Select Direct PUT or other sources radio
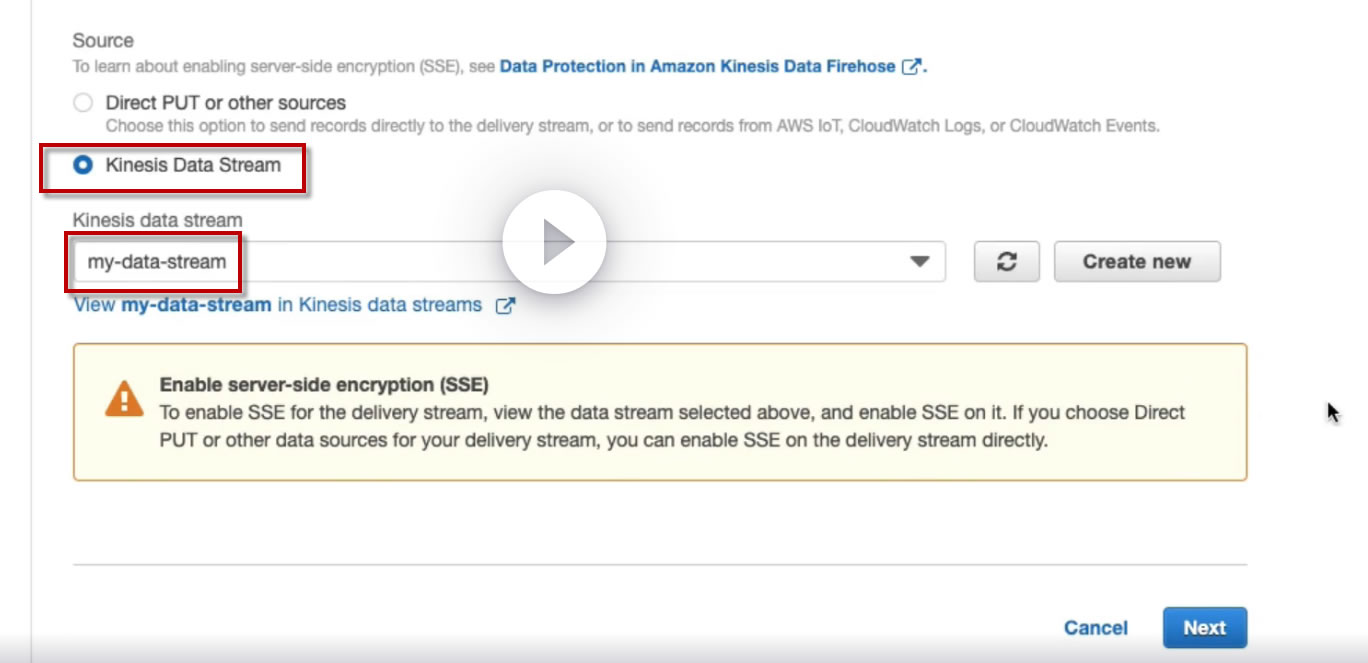1368x663 pixels. (84, 103)
